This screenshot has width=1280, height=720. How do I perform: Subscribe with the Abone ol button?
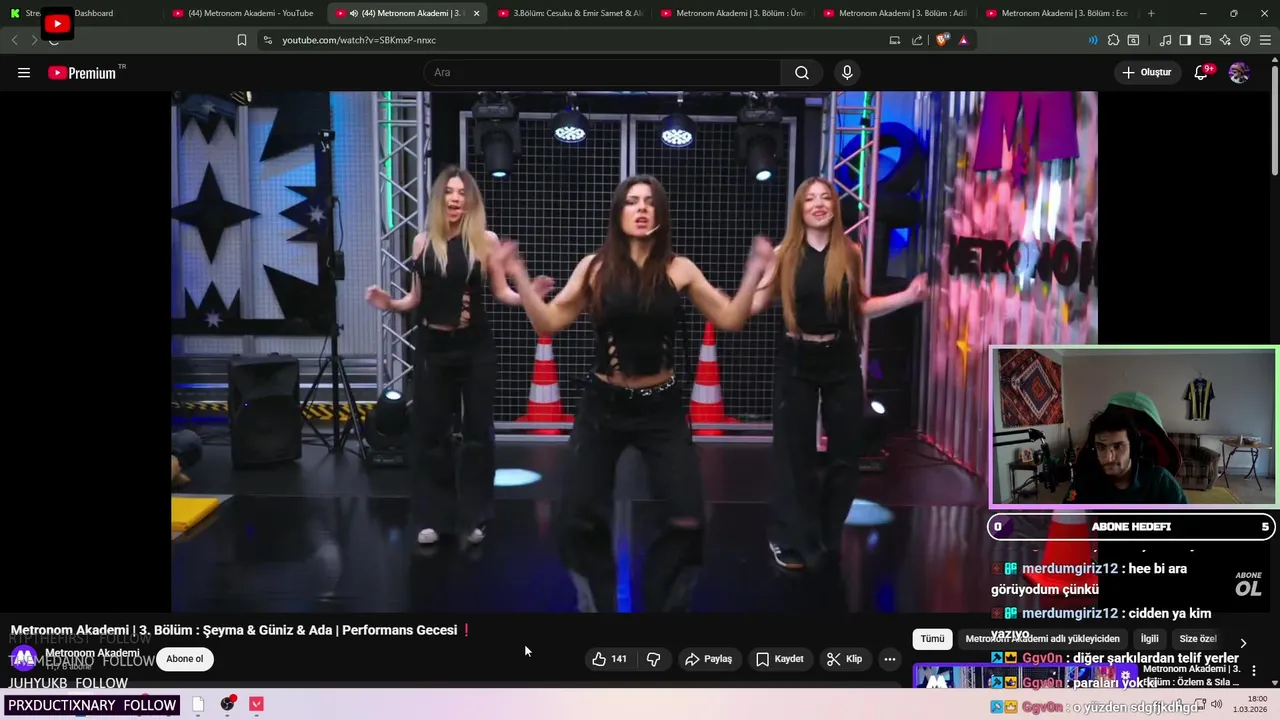click(185, 659)
